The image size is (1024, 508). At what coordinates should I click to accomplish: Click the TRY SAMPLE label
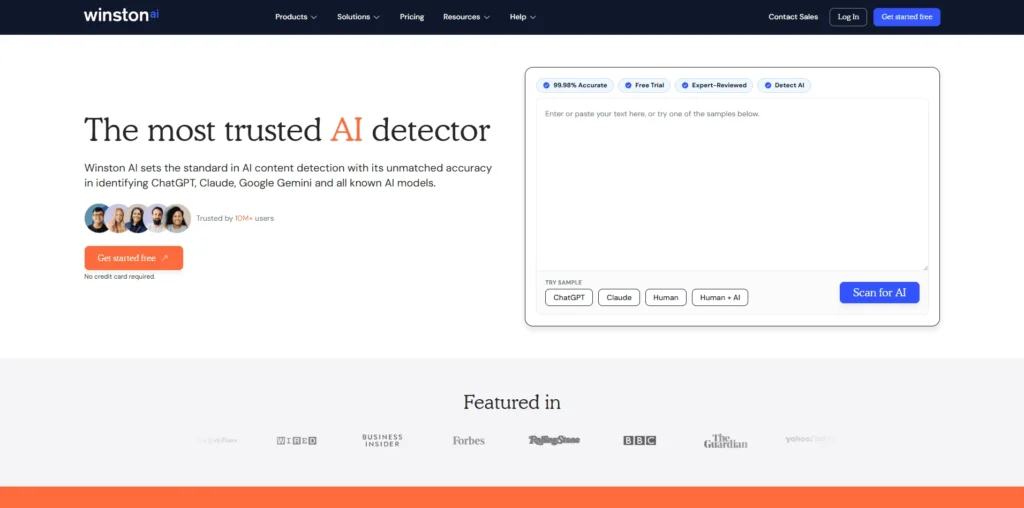pos(563,282)
